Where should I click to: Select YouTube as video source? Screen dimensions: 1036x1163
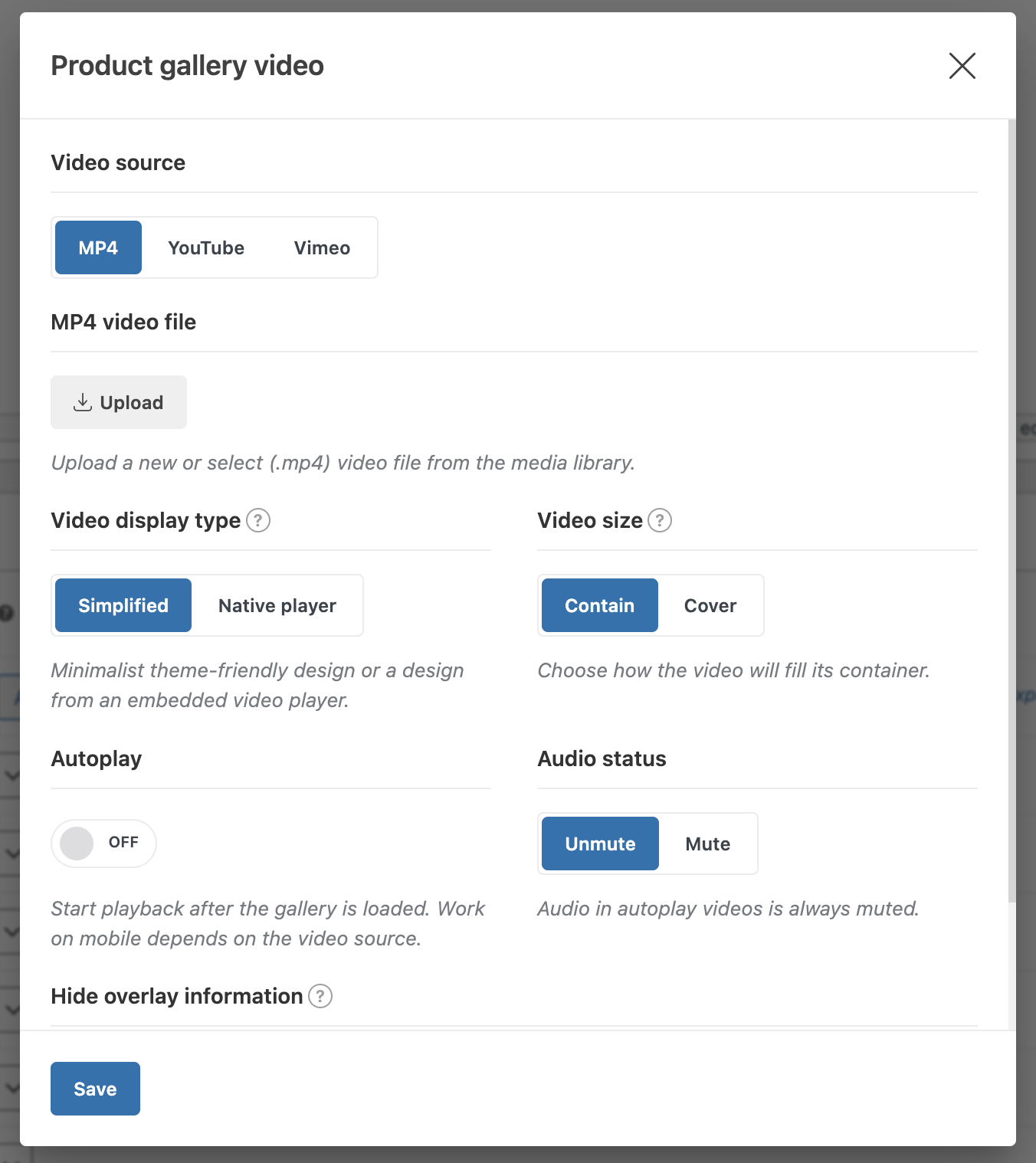pos(206,247)
